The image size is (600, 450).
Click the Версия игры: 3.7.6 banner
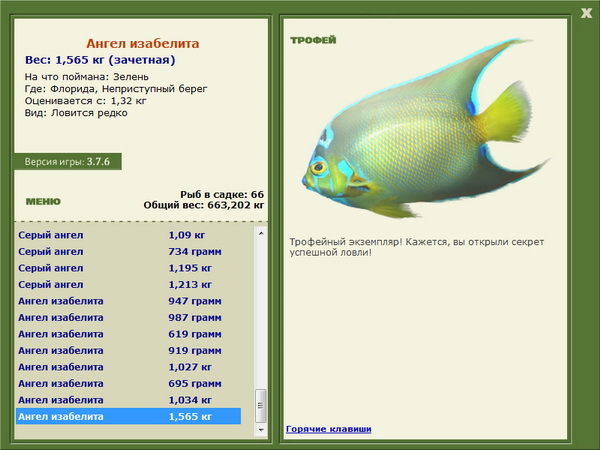[68, 161]
